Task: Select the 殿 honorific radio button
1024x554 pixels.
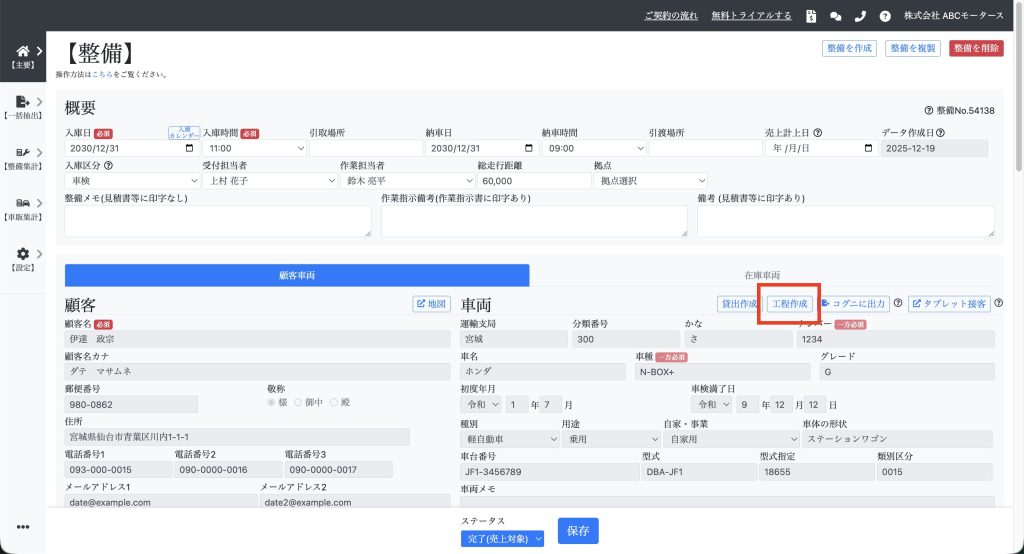Action: (334, 402)
